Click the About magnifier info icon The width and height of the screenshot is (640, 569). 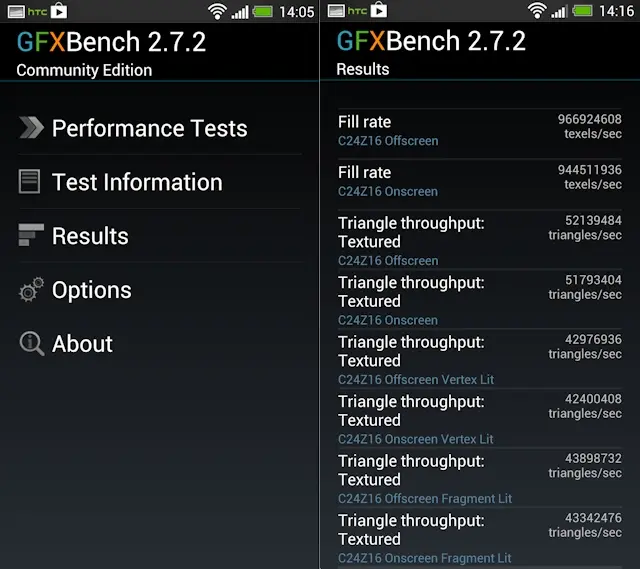click(31, 344)
